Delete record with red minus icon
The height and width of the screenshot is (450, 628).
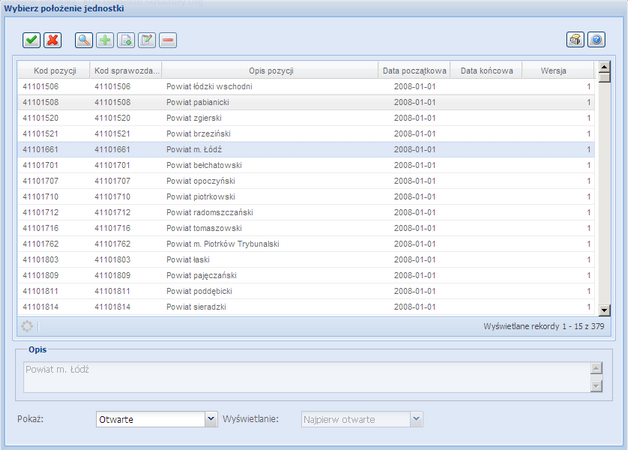click(x=167, y=40)
